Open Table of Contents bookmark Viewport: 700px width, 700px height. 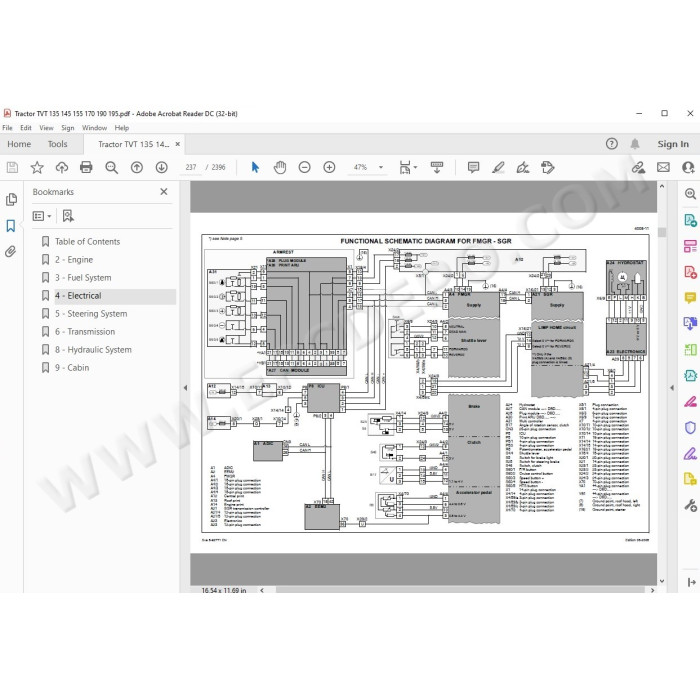[88, 242]
